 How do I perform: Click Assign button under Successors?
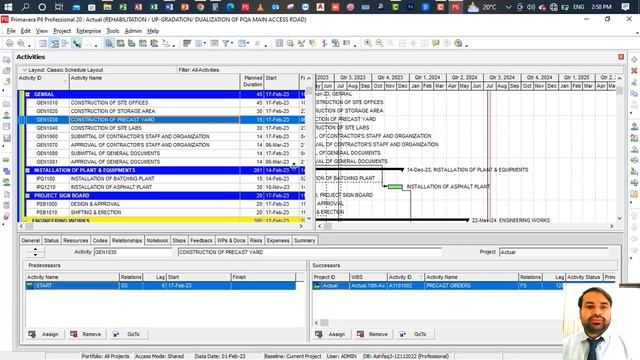click(331, 334)
